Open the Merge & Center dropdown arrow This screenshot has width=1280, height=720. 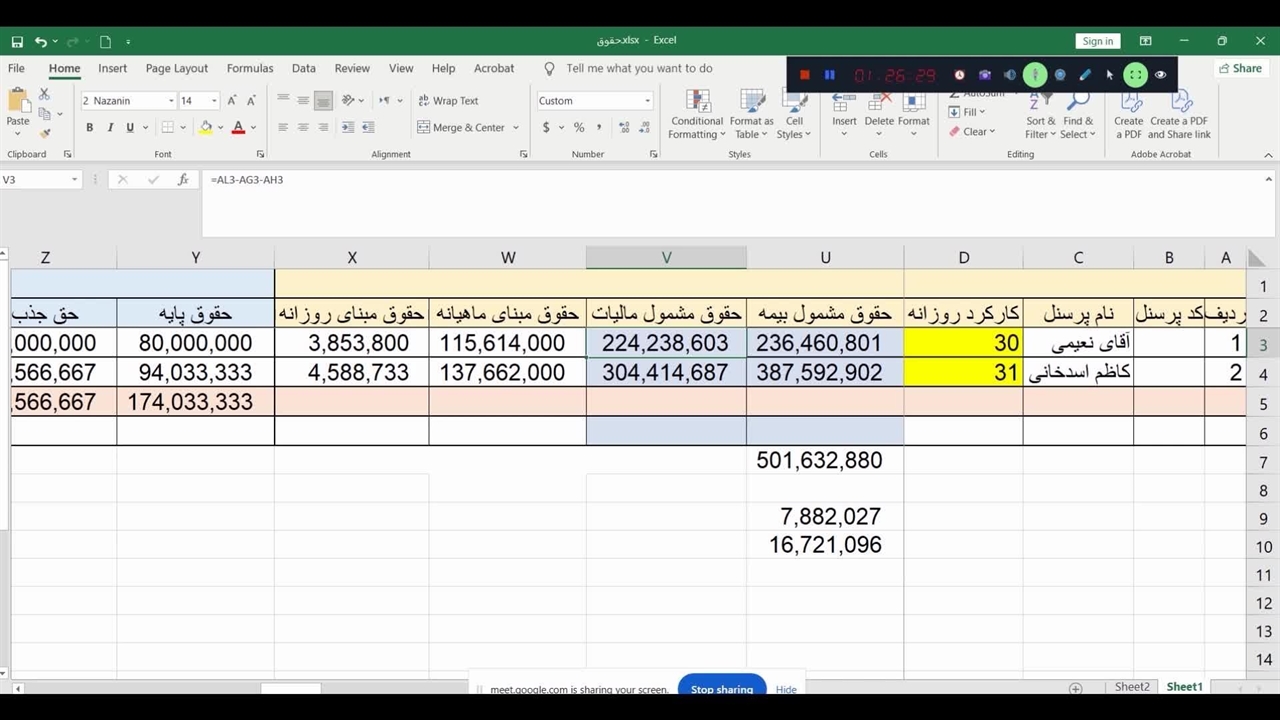[516, 128]
